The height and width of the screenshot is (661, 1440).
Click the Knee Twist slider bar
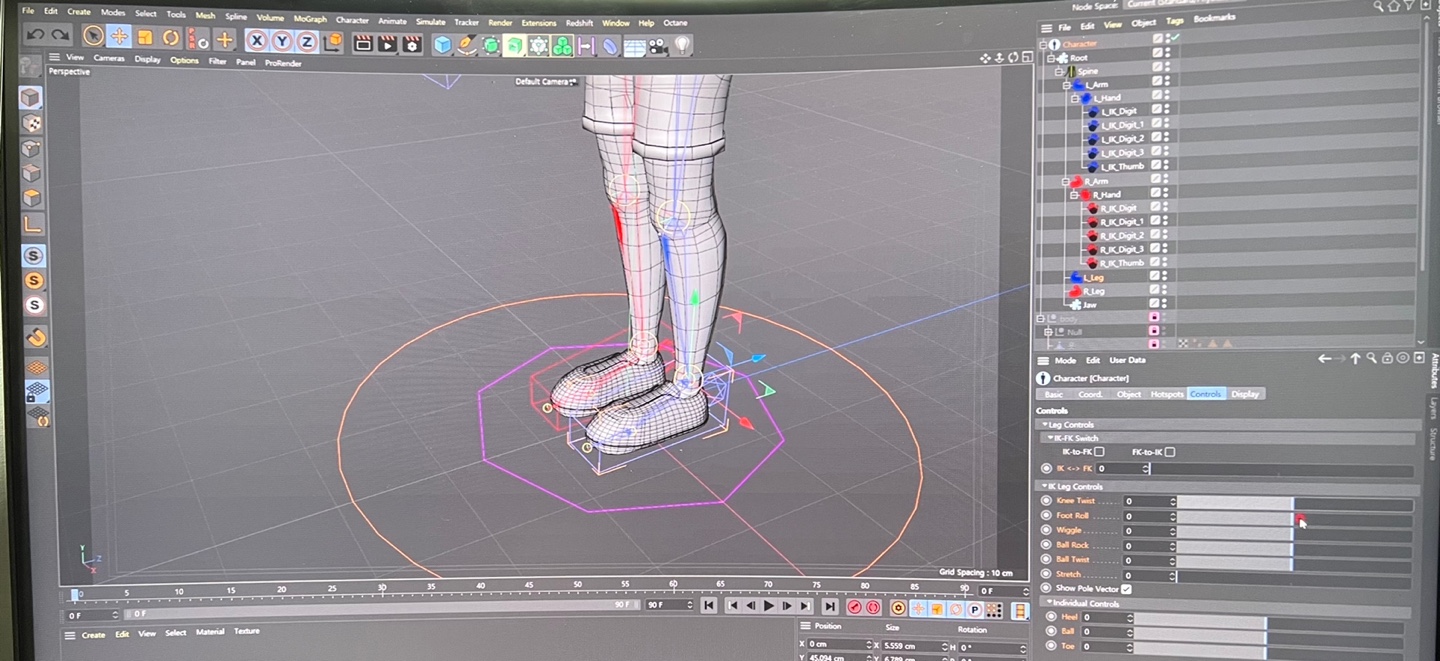(1234, 501)
